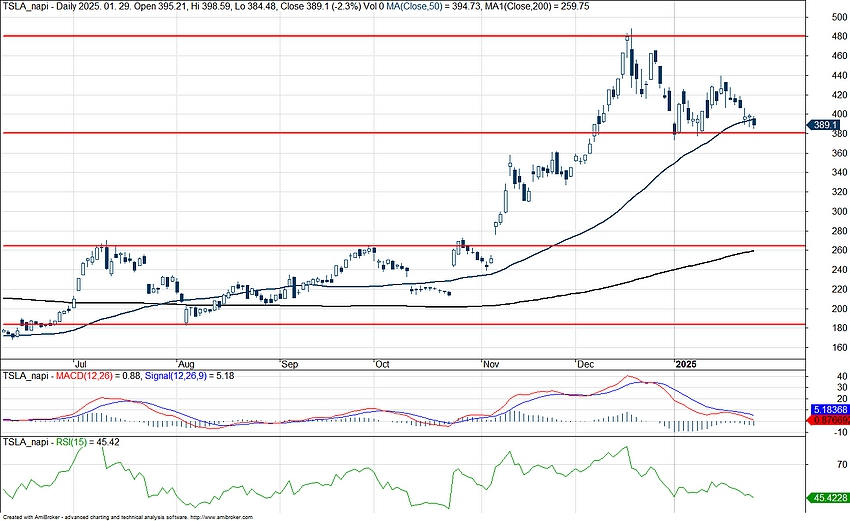The height and width of the screenshot is (521, 850).
Task: Click the 280 price axis label
Action: [x=839, y=231]
